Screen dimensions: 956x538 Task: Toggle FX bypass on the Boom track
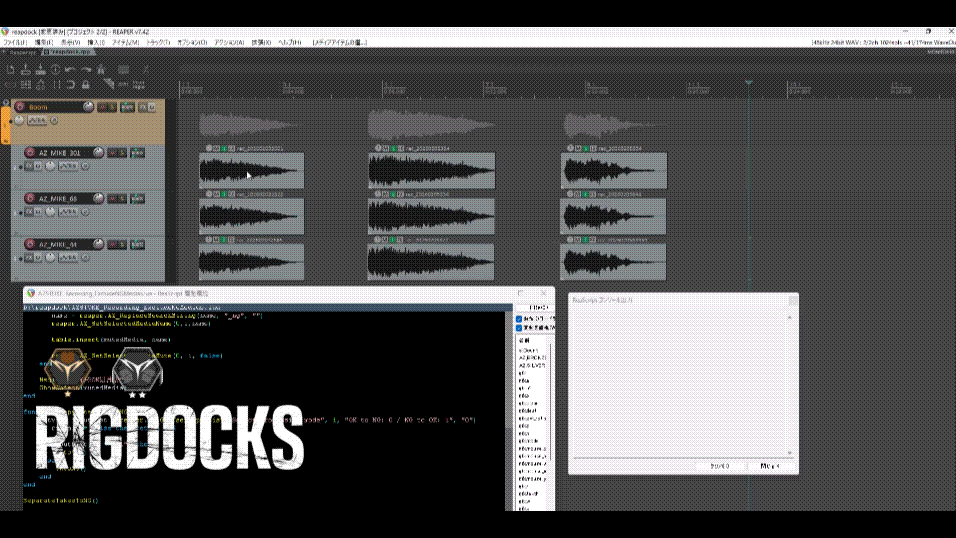151,107
